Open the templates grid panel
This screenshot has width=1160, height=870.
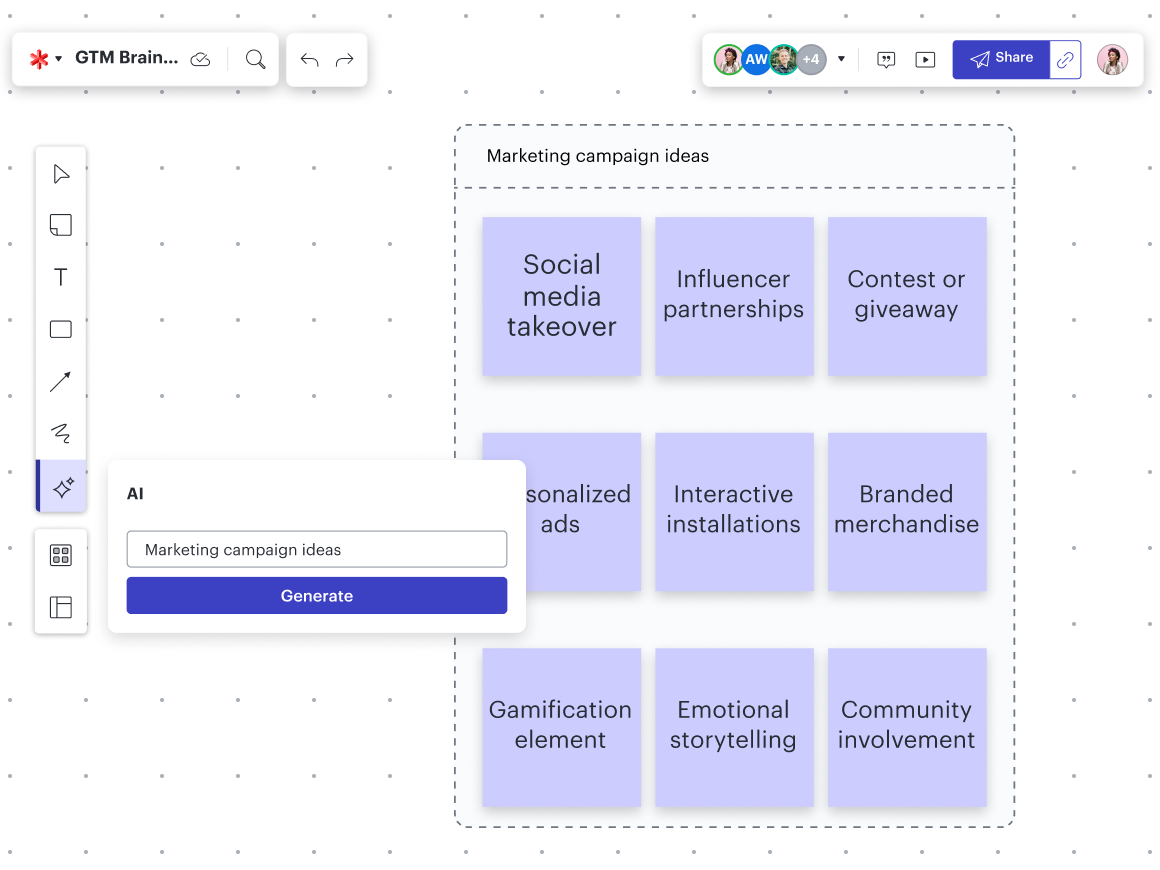point(61,554)
